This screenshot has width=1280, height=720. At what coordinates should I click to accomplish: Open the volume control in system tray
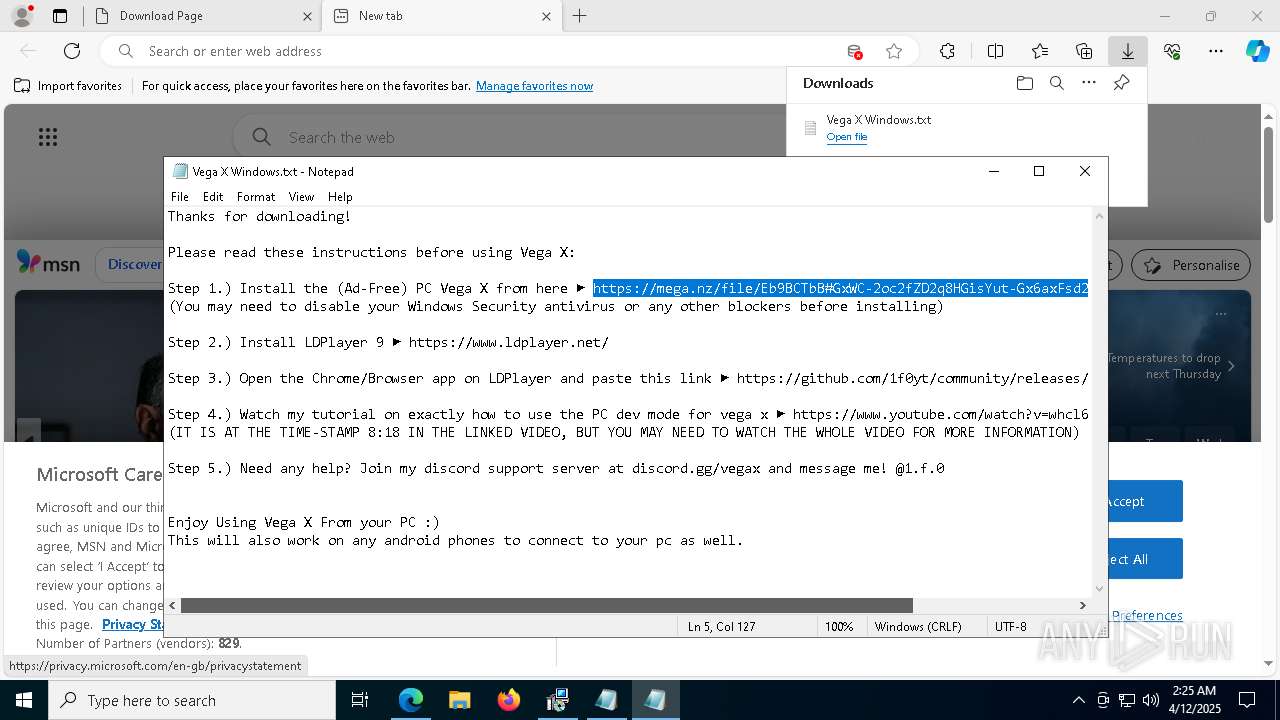point(1150,700)
